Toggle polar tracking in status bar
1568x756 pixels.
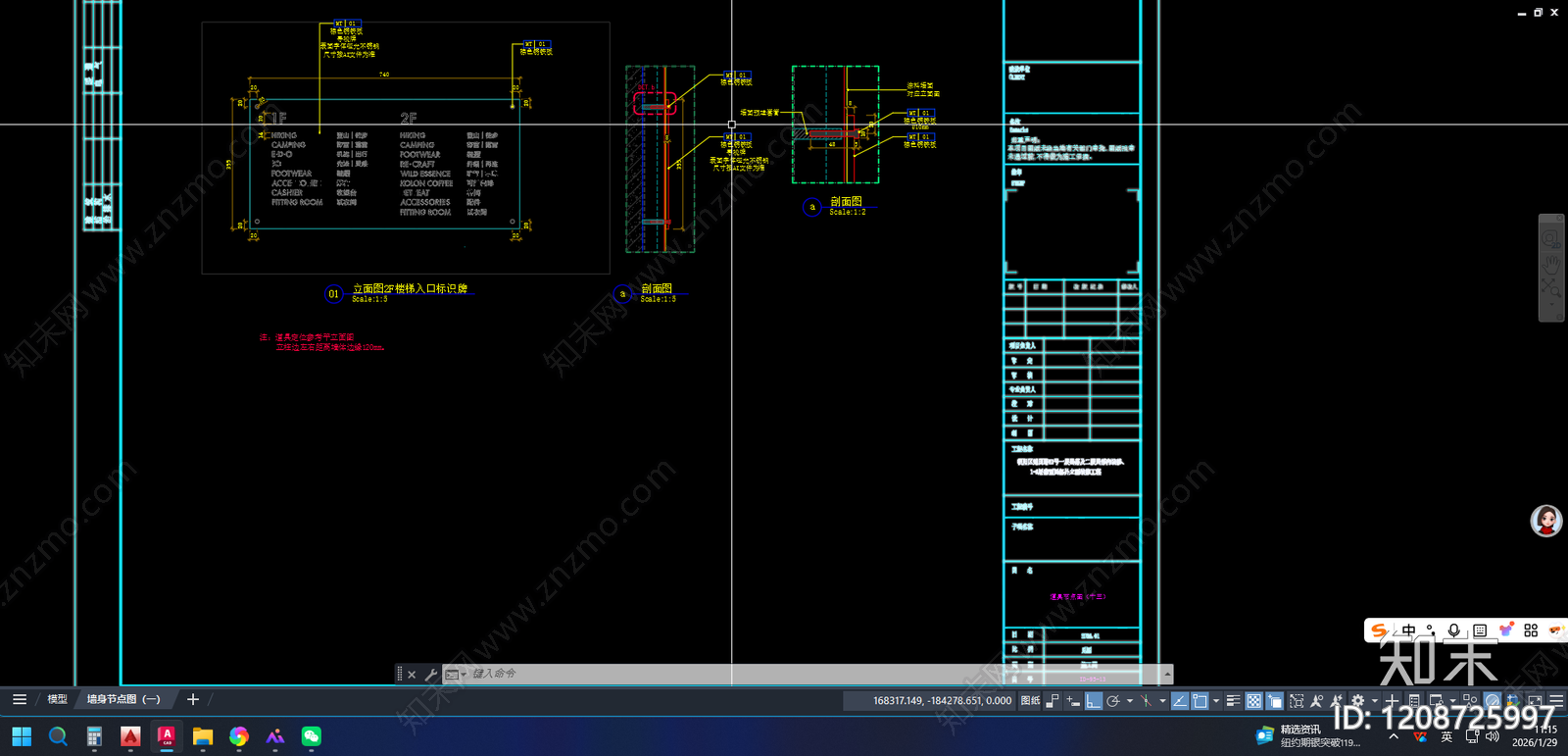pos(1113,700)
